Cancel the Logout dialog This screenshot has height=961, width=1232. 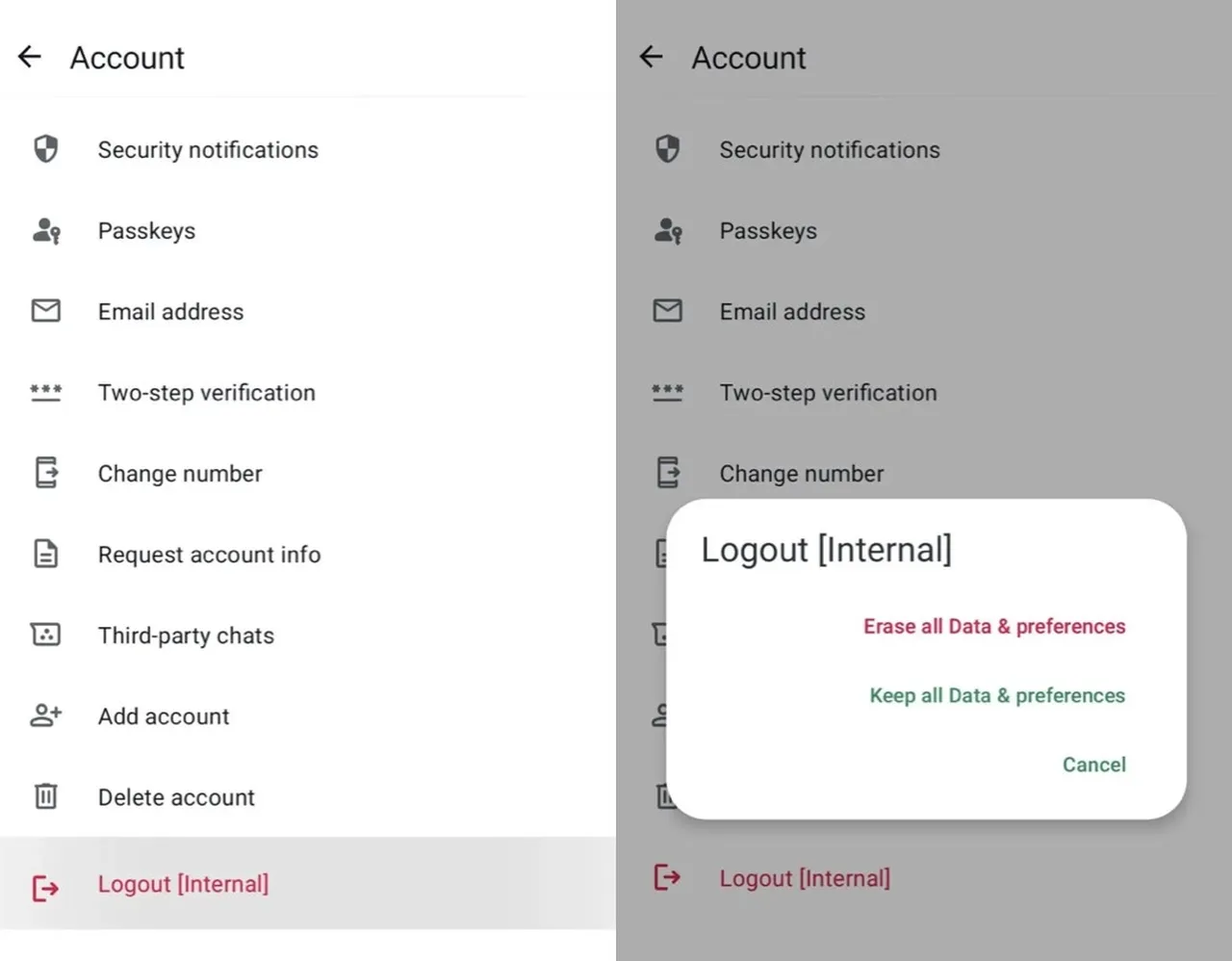1093,765
